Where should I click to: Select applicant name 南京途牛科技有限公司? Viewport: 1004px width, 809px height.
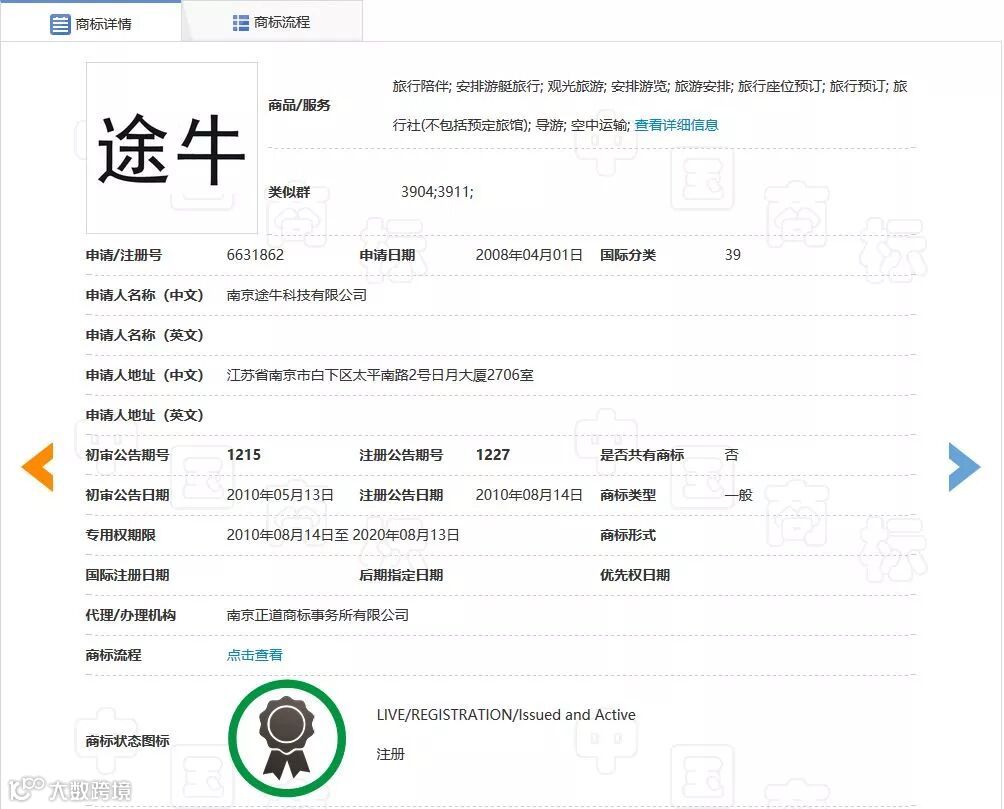pyautogui.click(x=296, y=295)
